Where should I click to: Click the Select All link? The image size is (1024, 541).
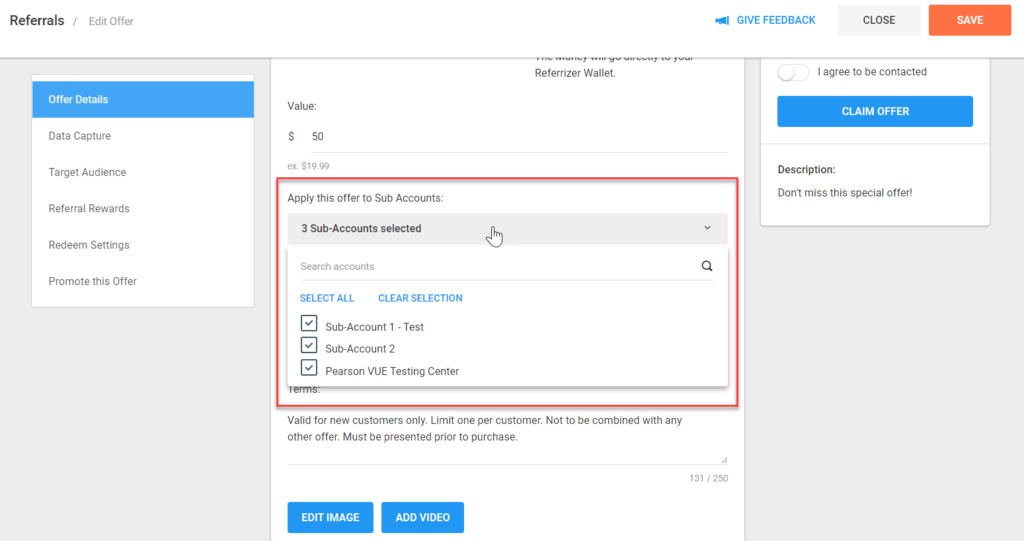(327, 298)
